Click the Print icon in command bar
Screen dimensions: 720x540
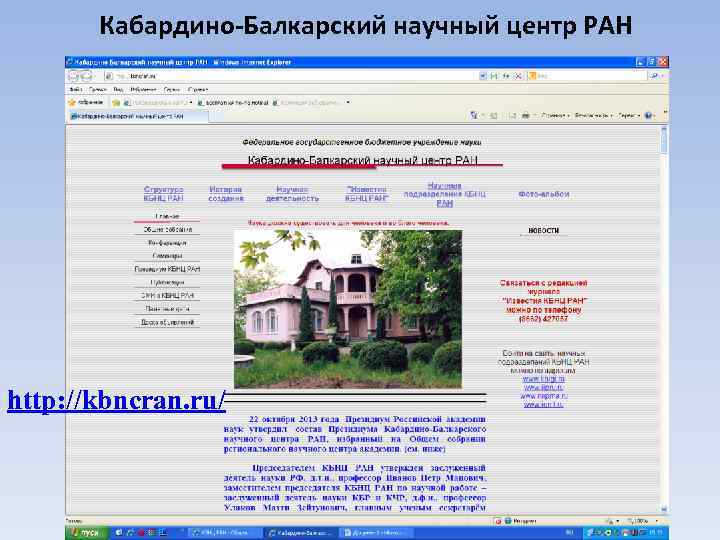[x=525, y=116]
